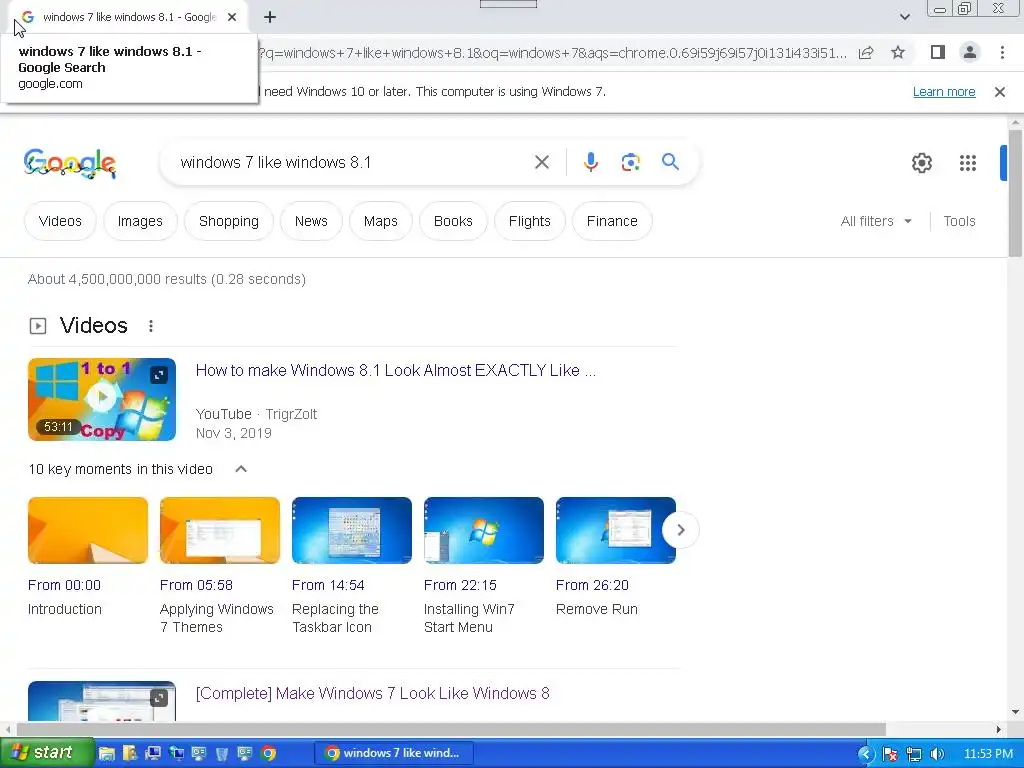Image resolution: width=1024 pixels, height=768 pixels.
Task: Click the 'From 26:20' timestamp link
Action: tap(592, 585)
